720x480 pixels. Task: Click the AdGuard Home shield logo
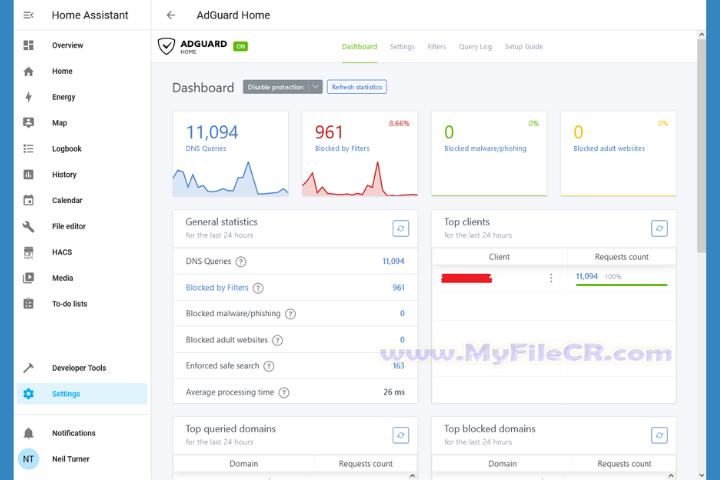166,46
